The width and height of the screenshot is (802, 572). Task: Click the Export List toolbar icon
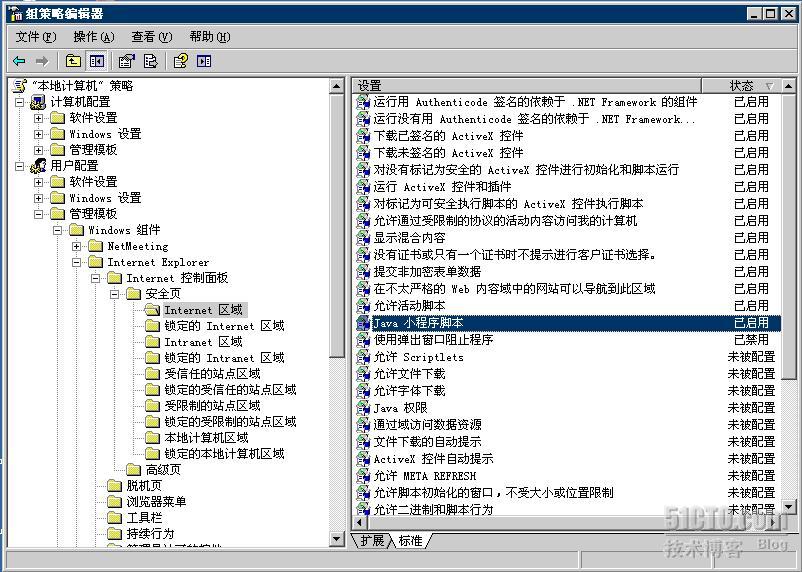150,61
